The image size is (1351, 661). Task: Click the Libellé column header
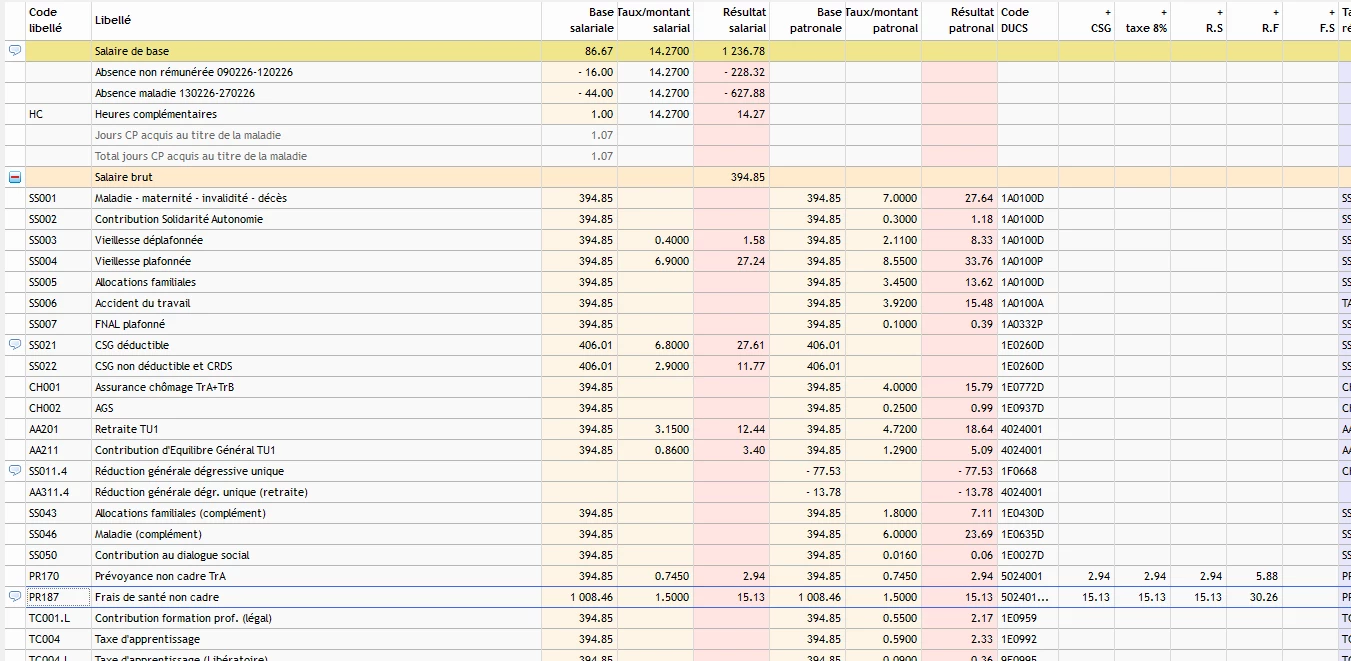(112, 20)
